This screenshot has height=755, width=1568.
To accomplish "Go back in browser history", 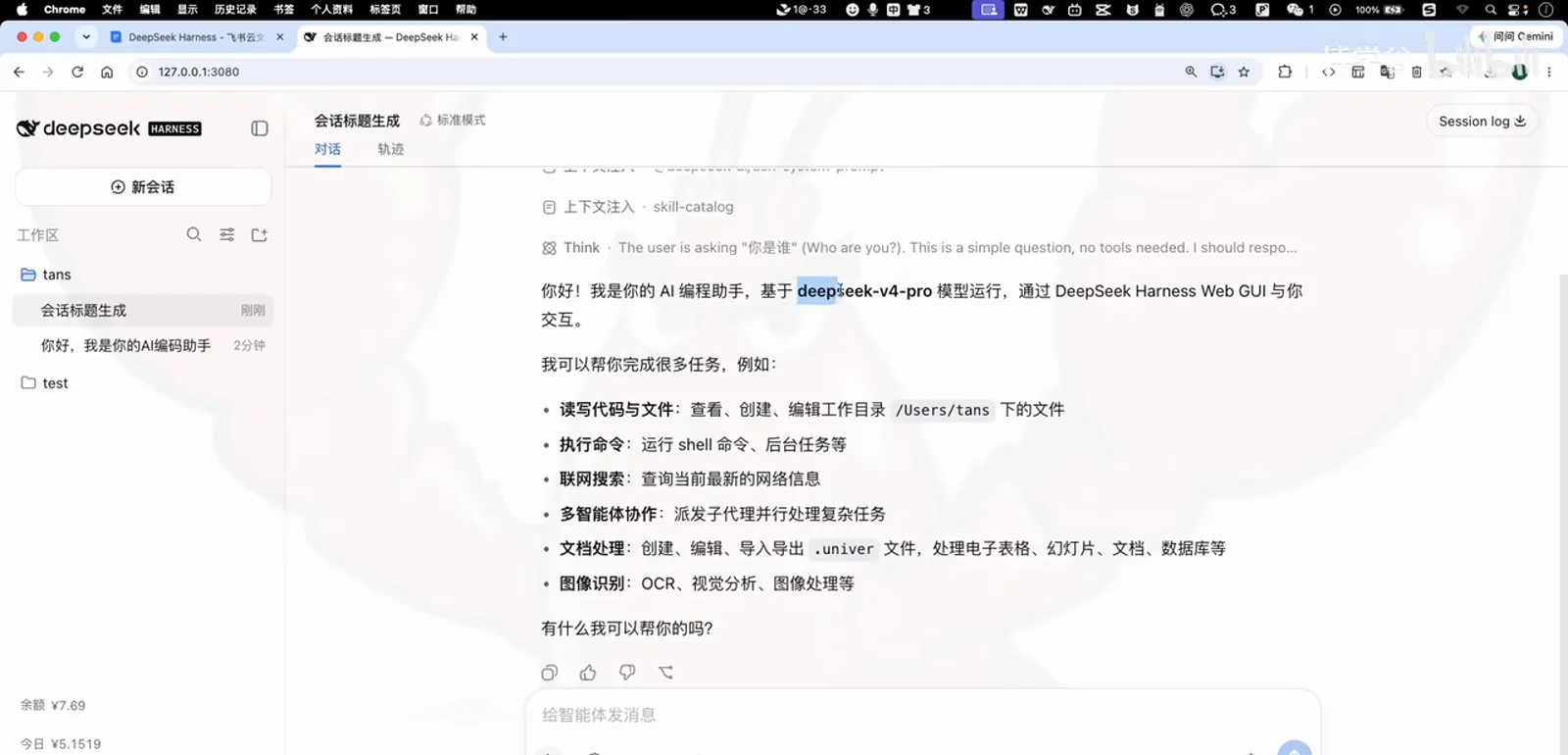I will [19, 72].
